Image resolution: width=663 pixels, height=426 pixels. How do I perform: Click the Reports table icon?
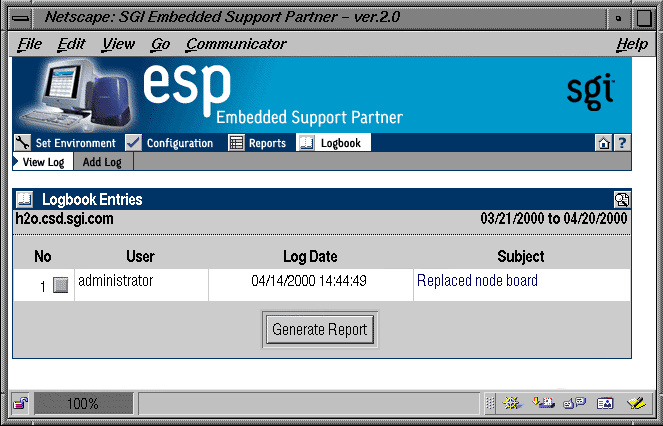point(236,143)
